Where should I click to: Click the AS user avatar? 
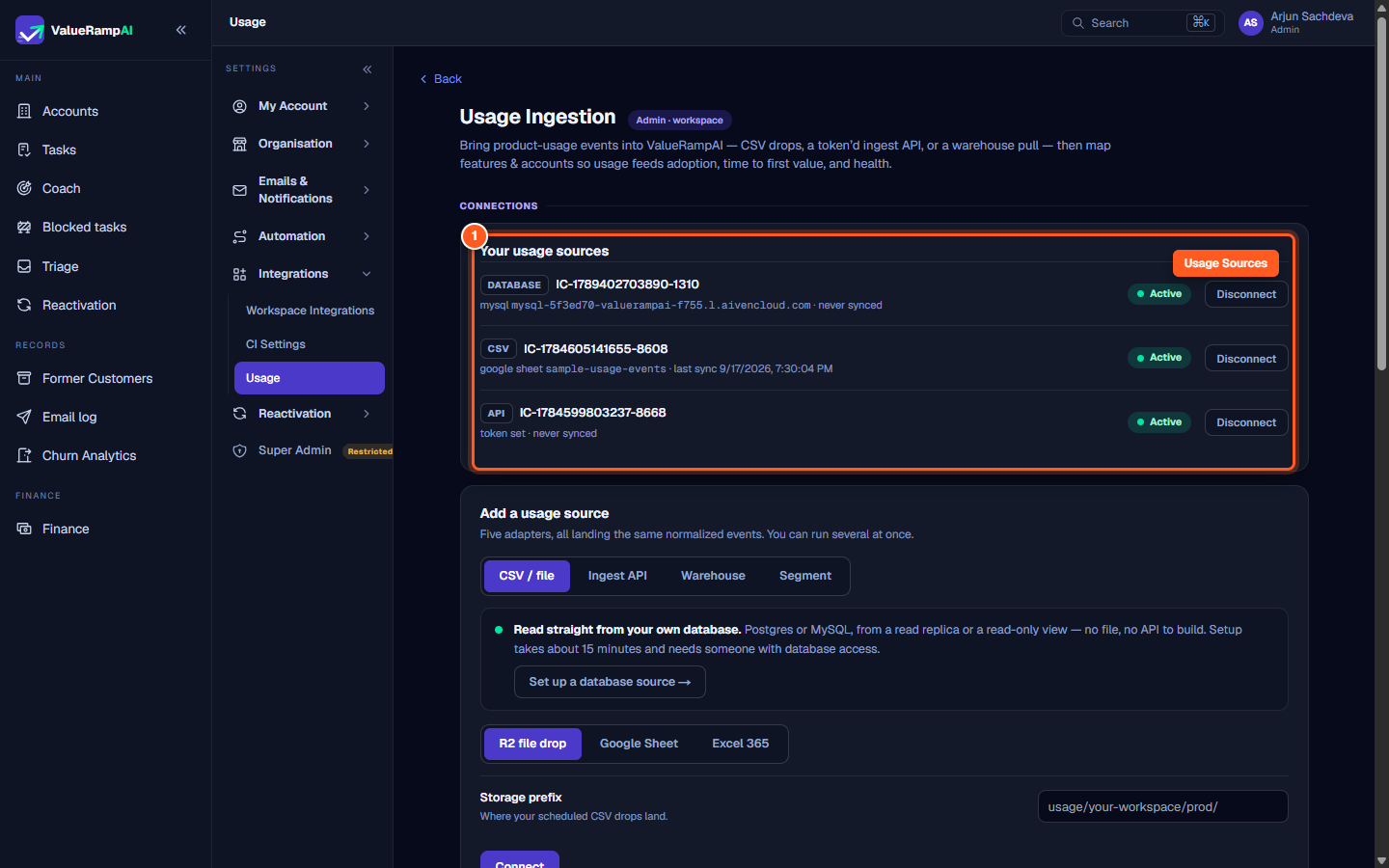tap(1251, 23)
